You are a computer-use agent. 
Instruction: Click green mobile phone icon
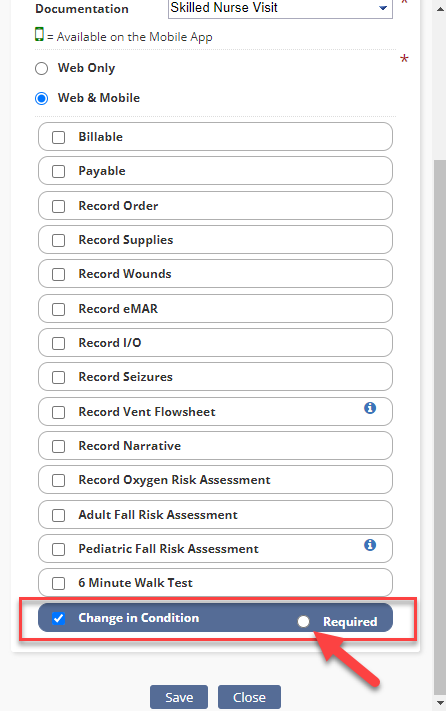(x=40, y=34)
